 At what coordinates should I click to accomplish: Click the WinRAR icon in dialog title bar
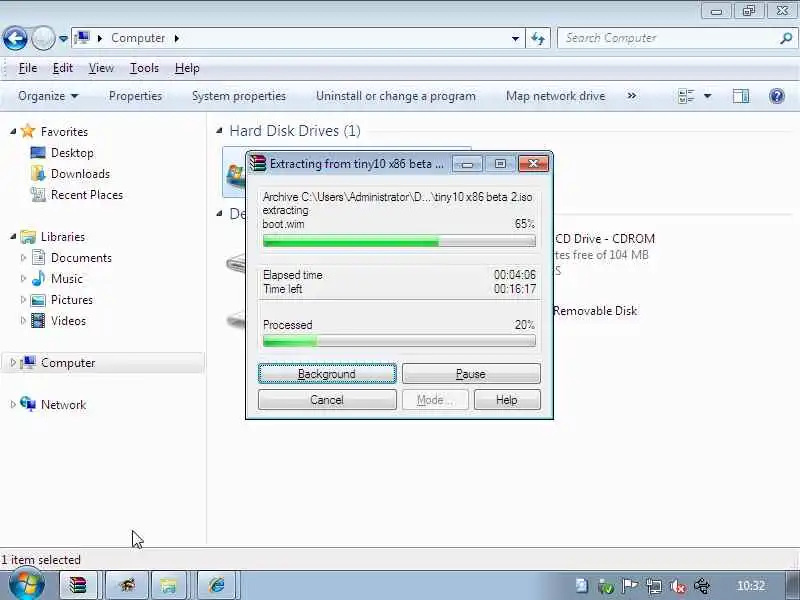click(x=258, y=163)
